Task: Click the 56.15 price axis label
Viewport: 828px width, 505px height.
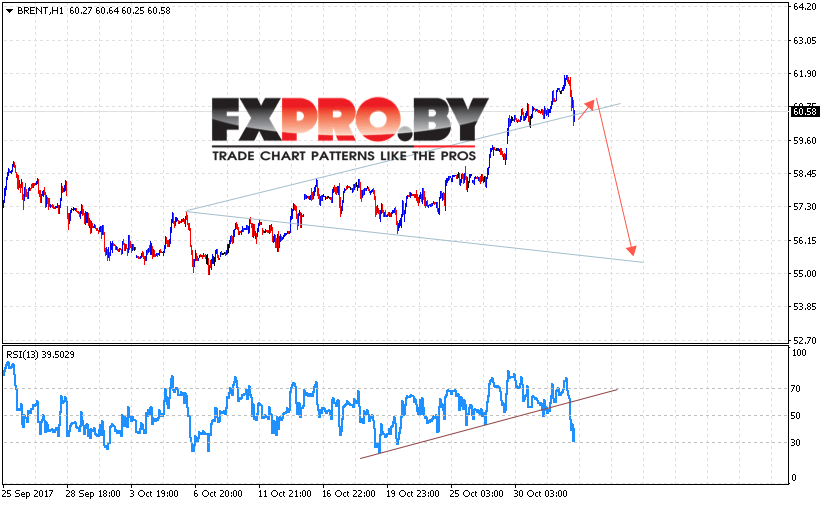Action: [805, 240]
